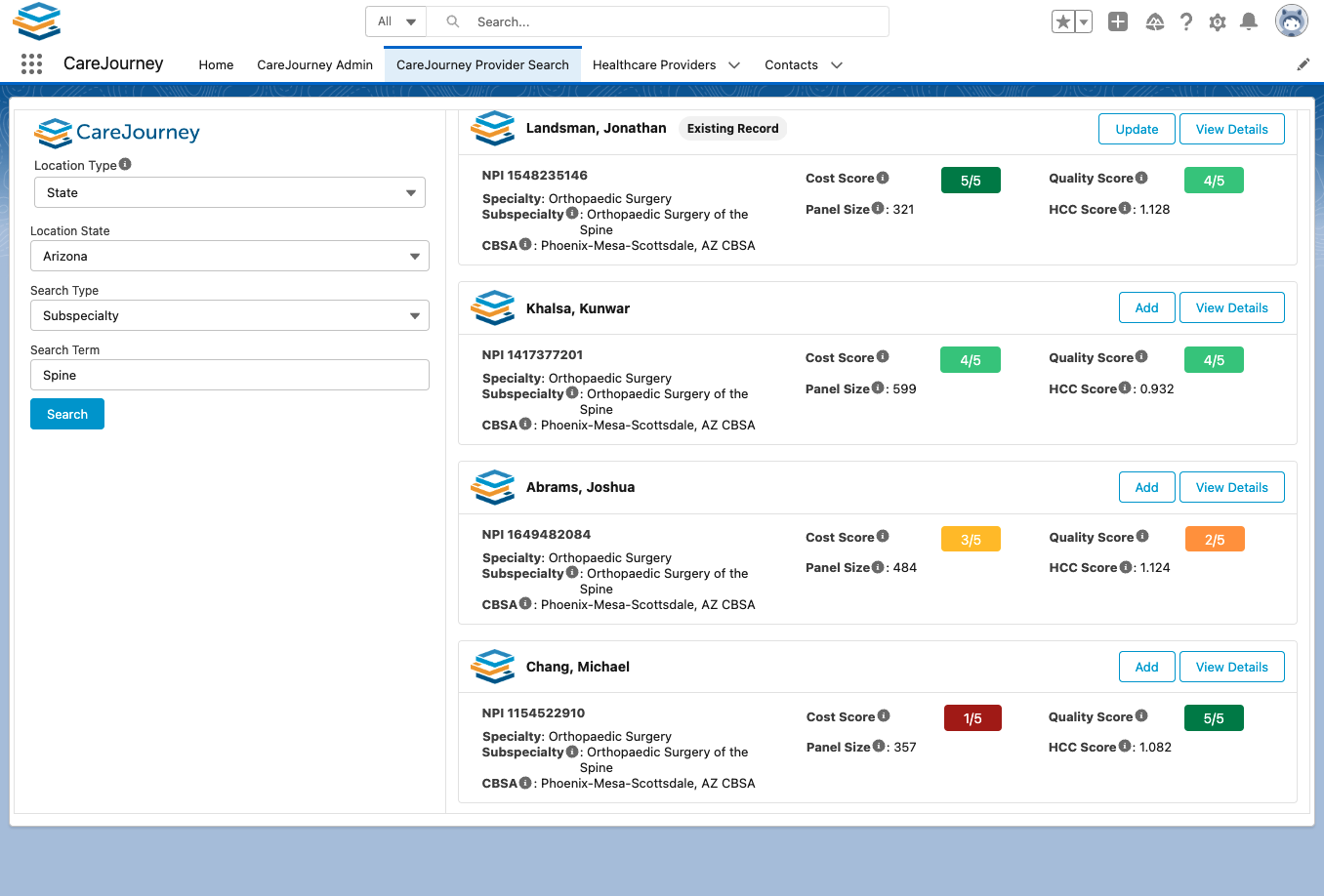The image size is (1324, 896).
Task: Click the Existing Record badge
Action: click(732, 128)
